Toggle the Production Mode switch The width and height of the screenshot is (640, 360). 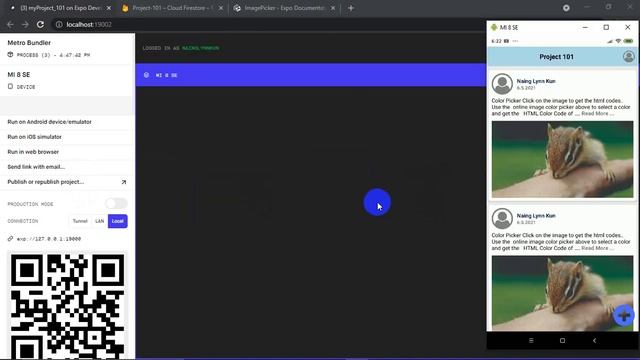[116, 203]
